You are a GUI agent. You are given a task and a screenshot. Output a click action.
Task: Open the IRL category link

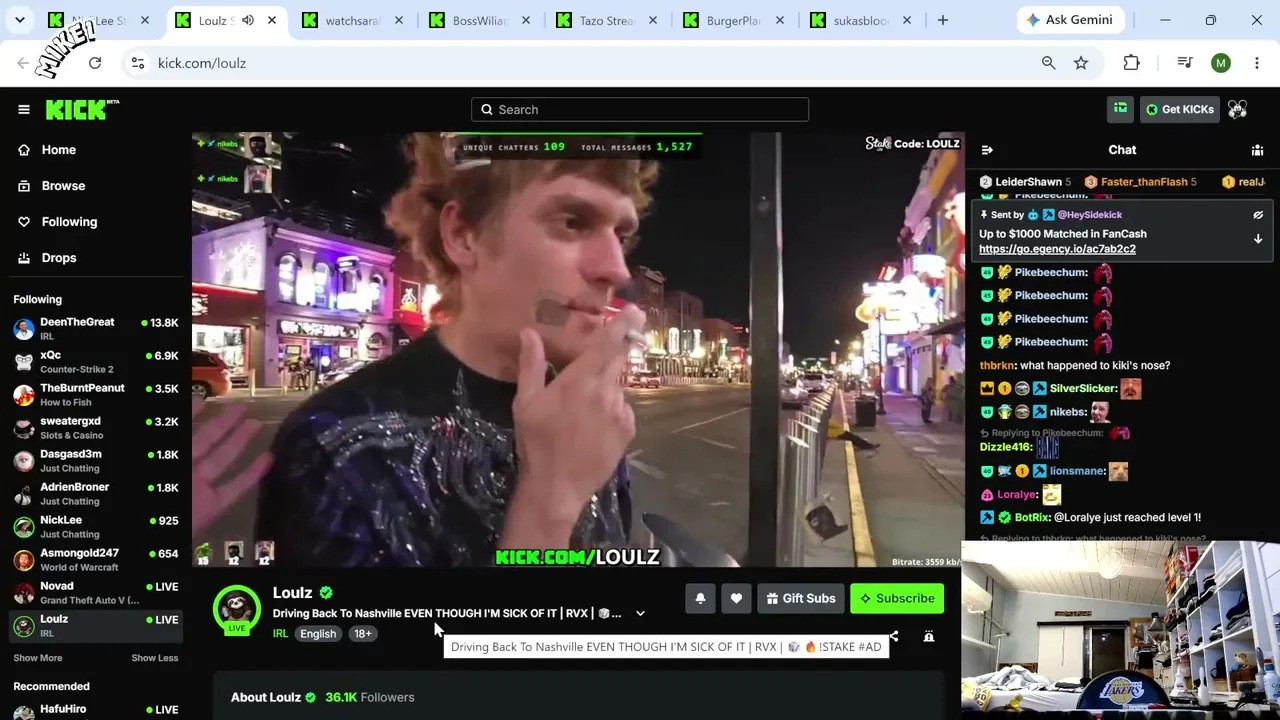coord(280,634)
